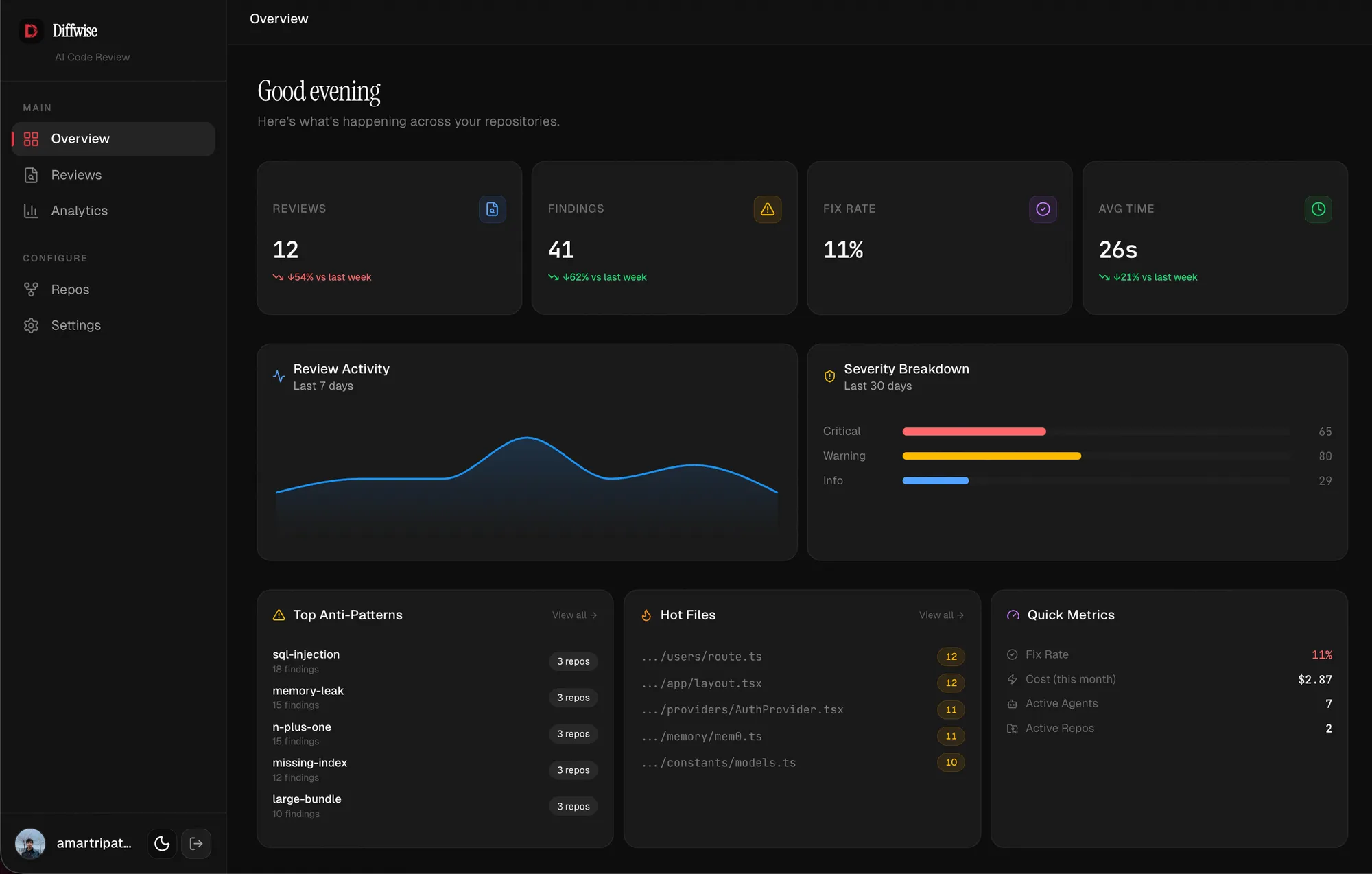
Task: Click the yellow Warning severity bar
Action: click(x=992, y=456)
